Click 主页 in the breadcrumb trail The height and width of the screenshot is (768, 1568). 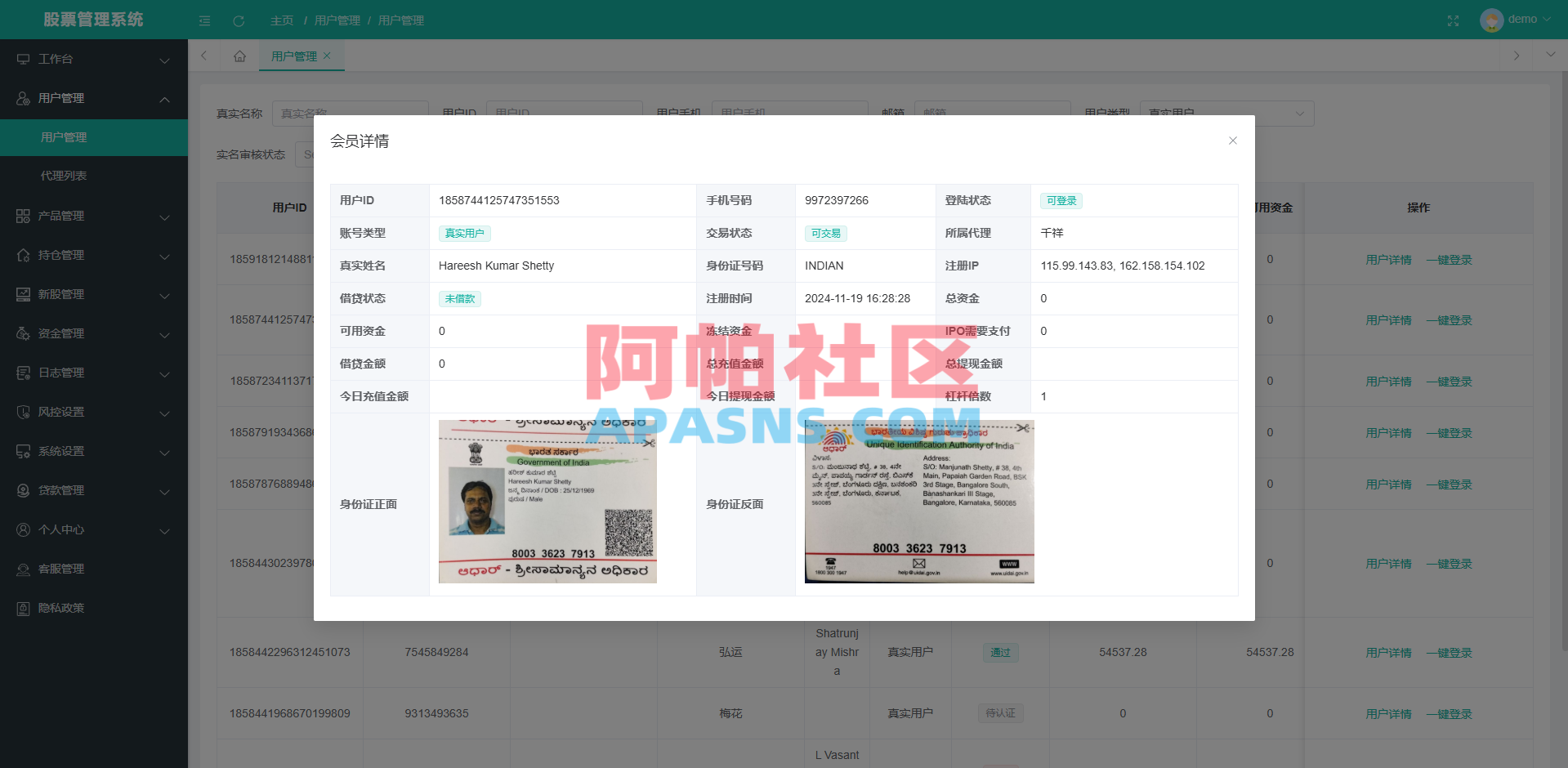coord(281,20)
